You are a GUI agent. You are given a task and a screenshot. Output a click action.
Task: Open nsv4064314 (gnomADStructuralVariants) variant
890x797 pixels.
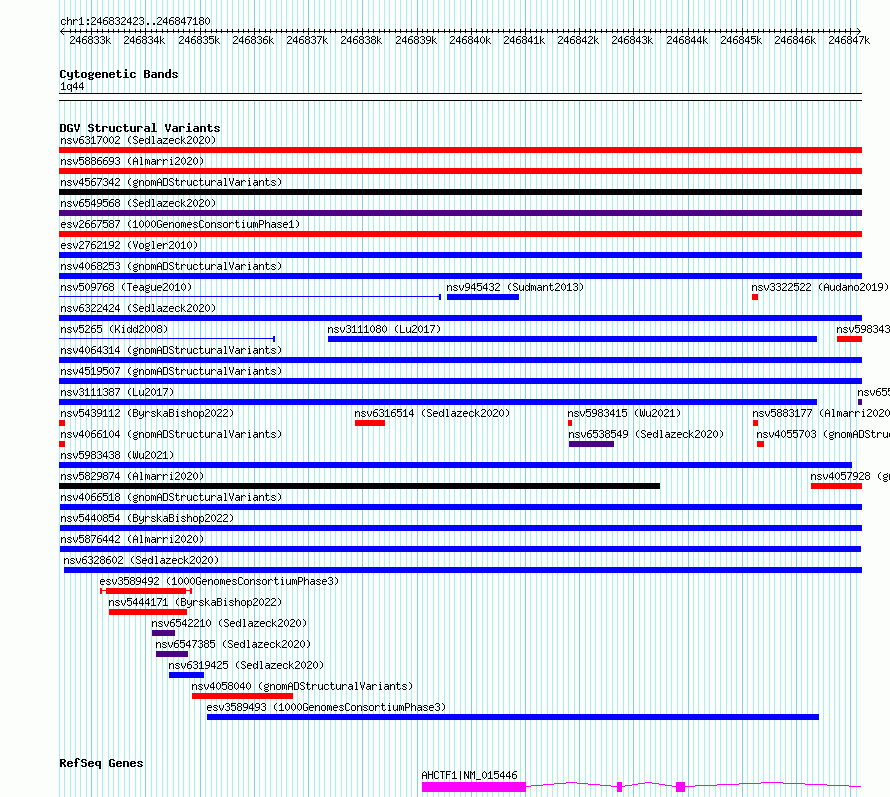(x=171, y=350)
